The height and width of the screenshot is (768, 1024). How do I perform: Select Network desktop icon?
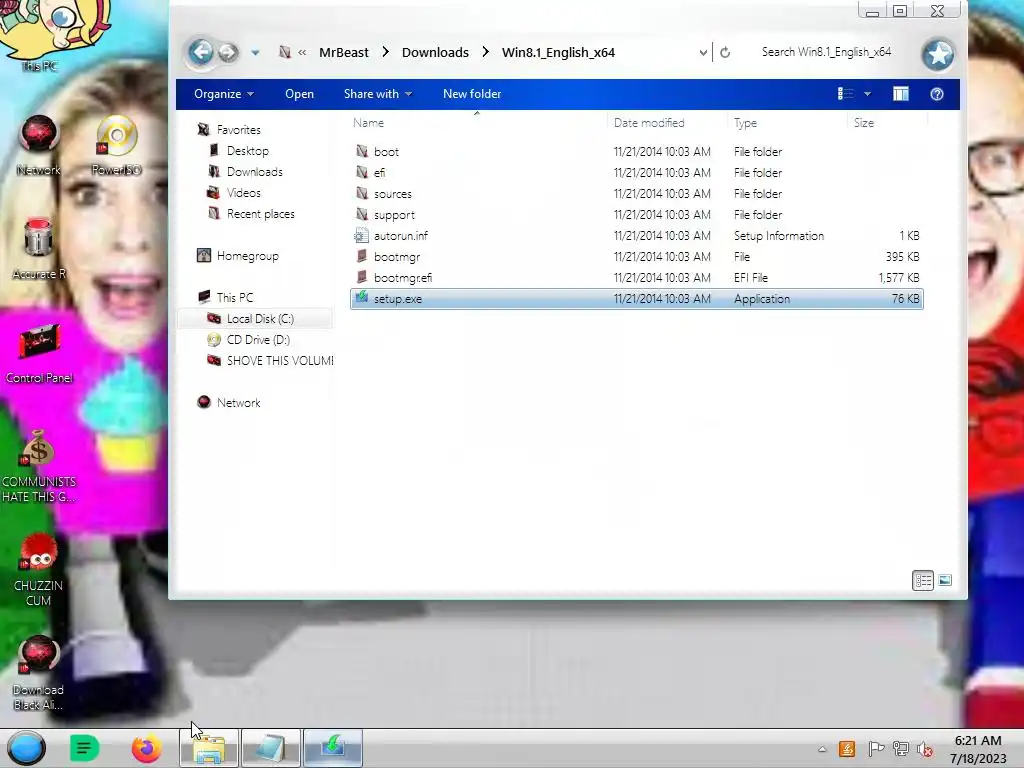point(39,145)
